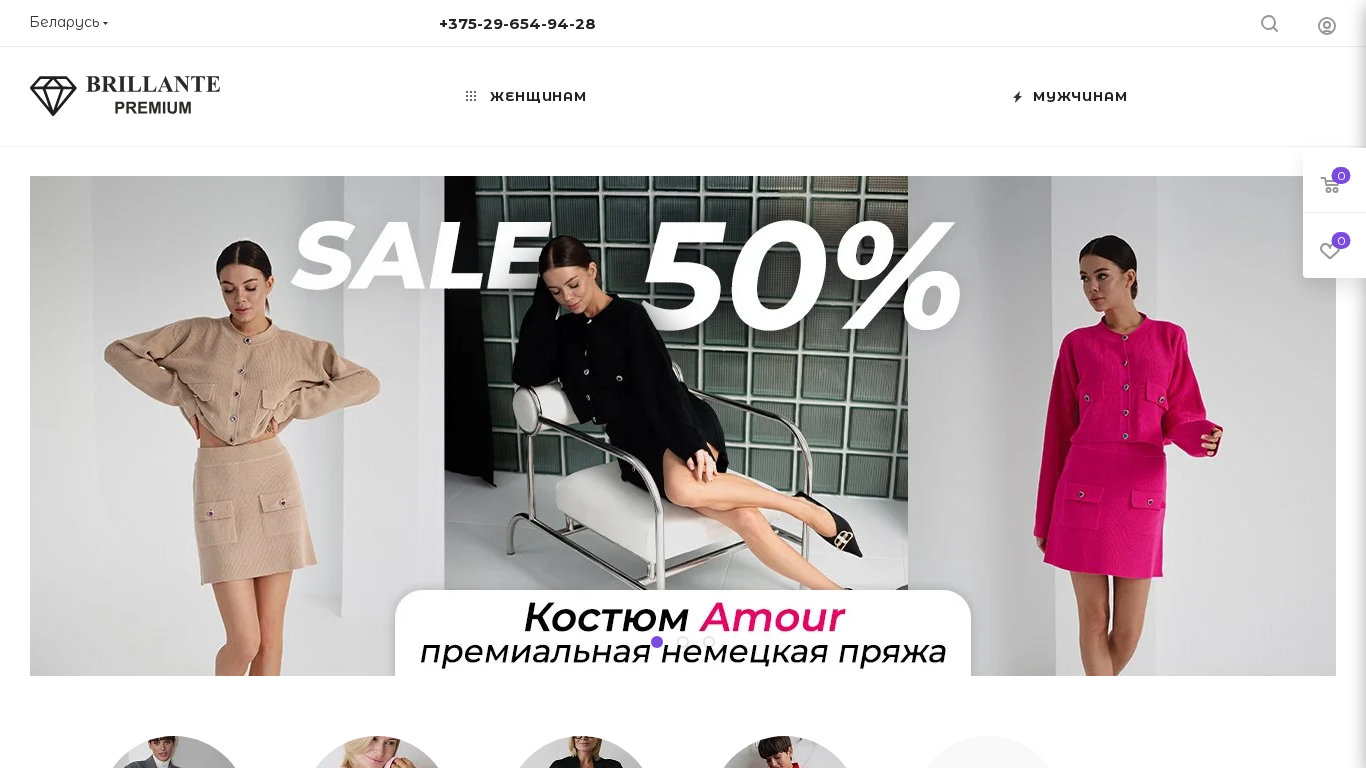Click the small arrow next to Беларусь
Screen dimensions: 1366x768
tap(105, 23)
